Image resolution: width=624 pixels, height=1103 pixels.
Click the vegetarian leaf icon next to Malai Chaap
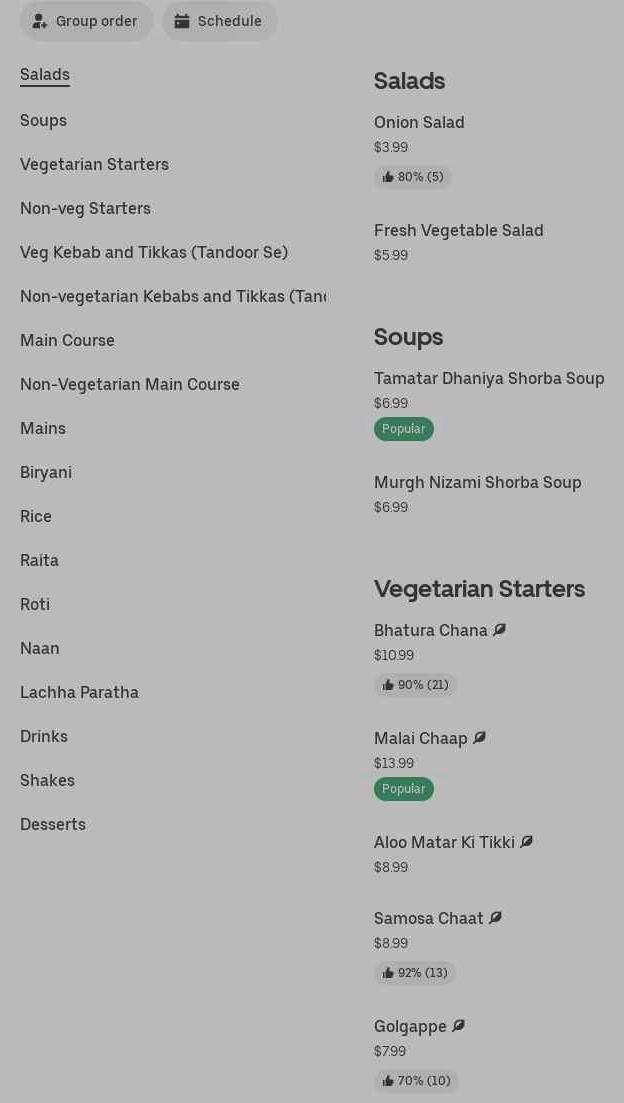tap(479, 738)
